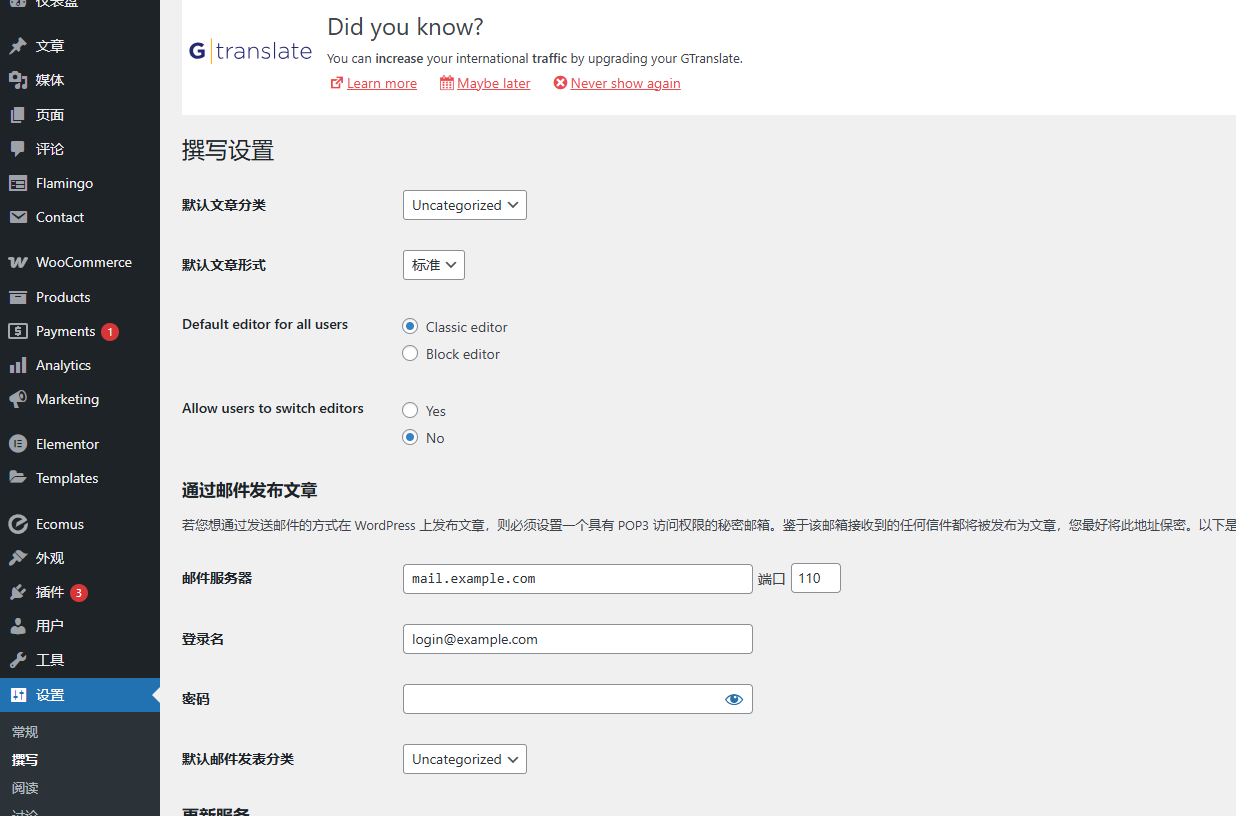
Task: Open the Flamingo sidebar icon
Action: pyautogui.click(x=20, y=182)
